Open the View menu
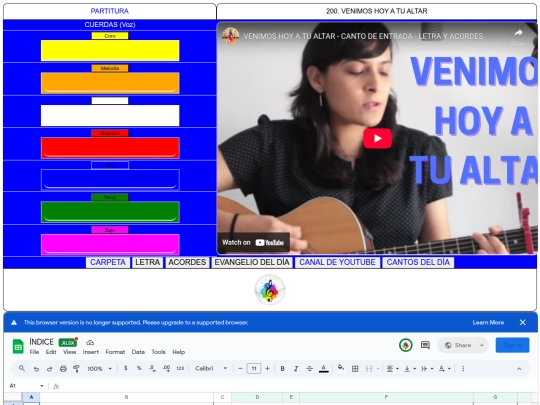The width and height of the screenshot is (540, 405). coord(70,352)
